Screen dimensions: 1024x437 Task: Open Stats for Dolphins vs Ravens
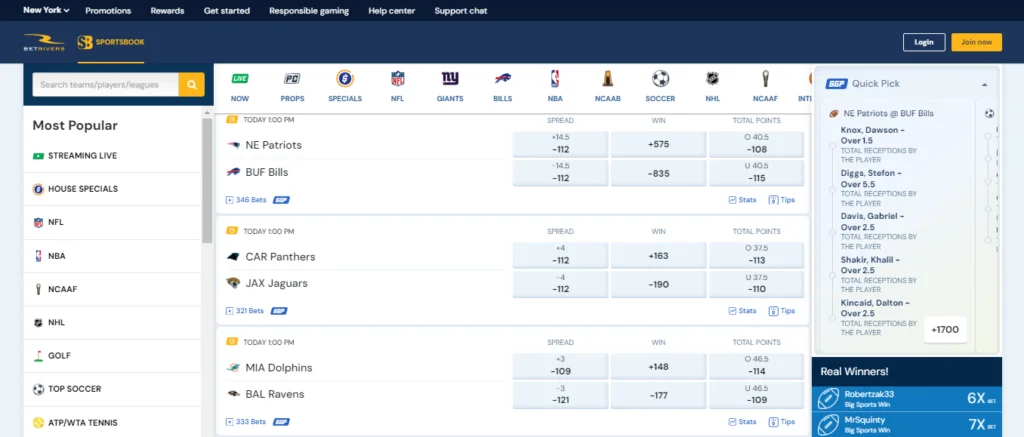click(742, 422)
